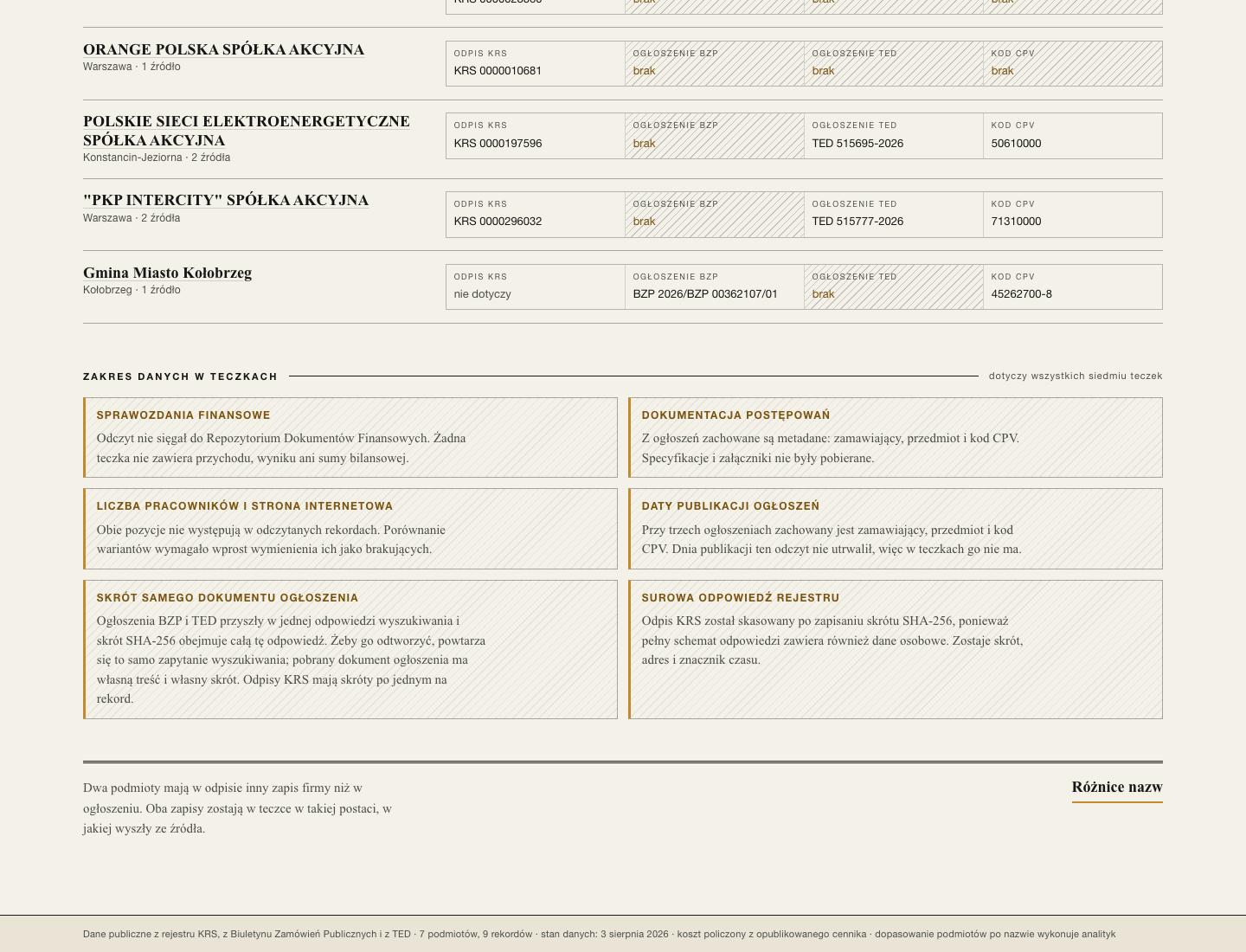Screen dimensions: 1246x952
Task: Click "Skrót samego dokumentu ogłoszenia" card title
Action: 228,598
